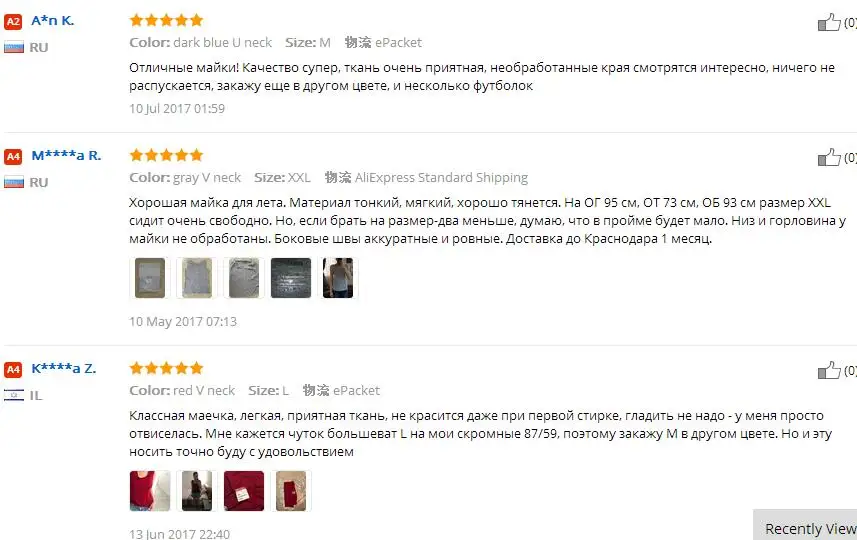Open photo of woman wearing gray top

pos(338,278)
